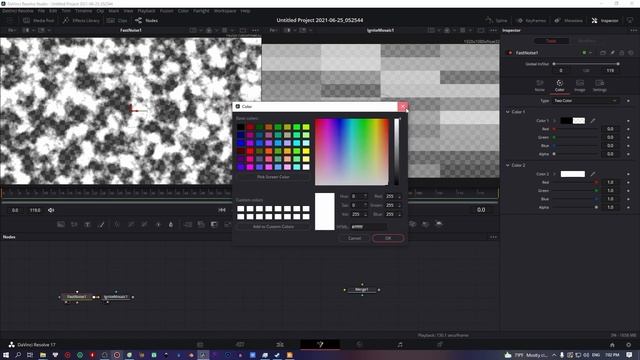Screen dimensions: 640x360
Task: Open the Playback menu
Action: click(146, 11)
